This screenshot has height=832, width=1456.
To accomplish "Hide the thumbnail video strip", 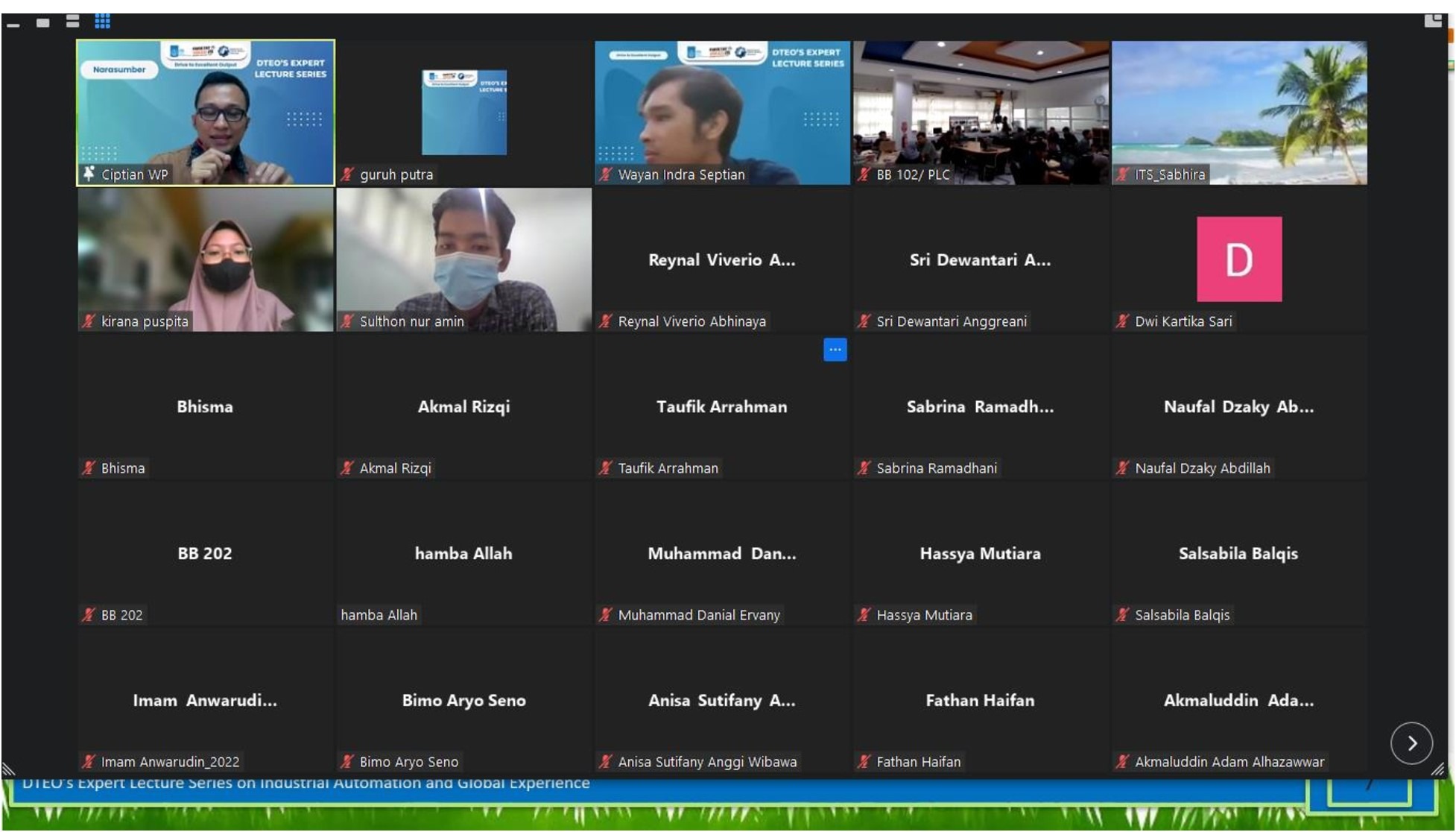I will coord(13,23).
